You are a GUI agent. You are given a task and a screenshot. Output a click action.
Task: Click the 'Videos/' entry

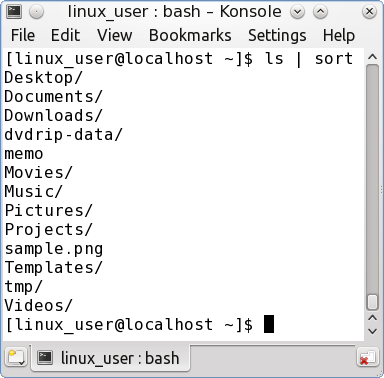[38, 306]
